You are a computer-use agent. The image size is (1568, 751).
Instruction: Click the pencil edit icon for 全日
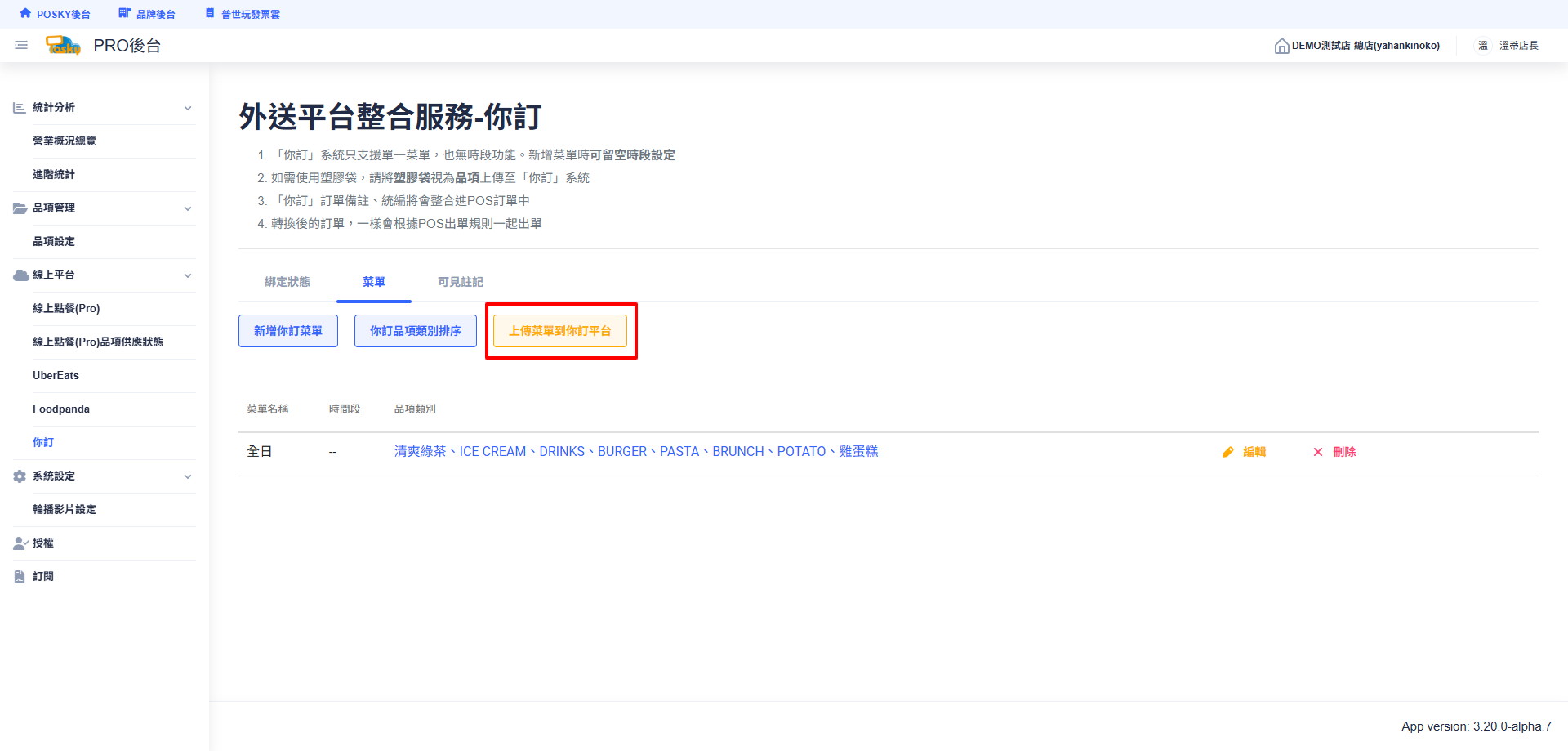click(x=1227, y=452)
